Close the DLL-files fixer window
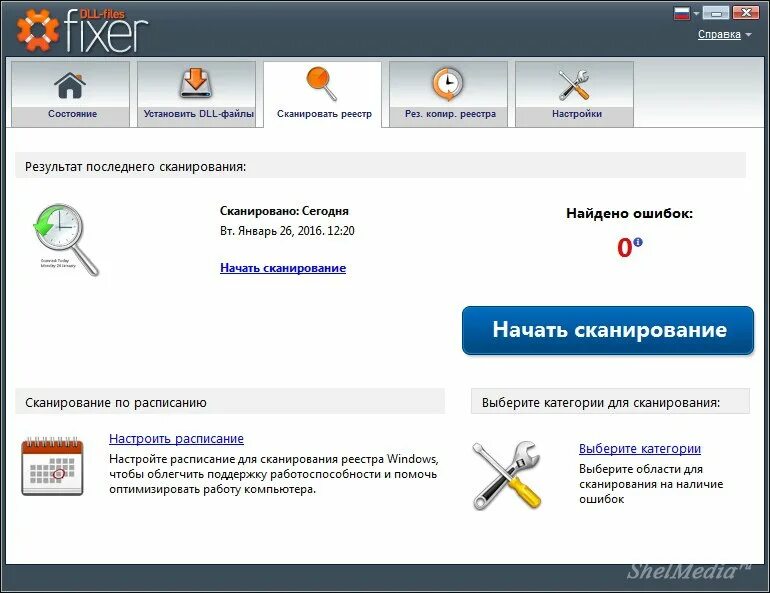The width and height of the screenshot is (770, 593). (x=746, y=13)
